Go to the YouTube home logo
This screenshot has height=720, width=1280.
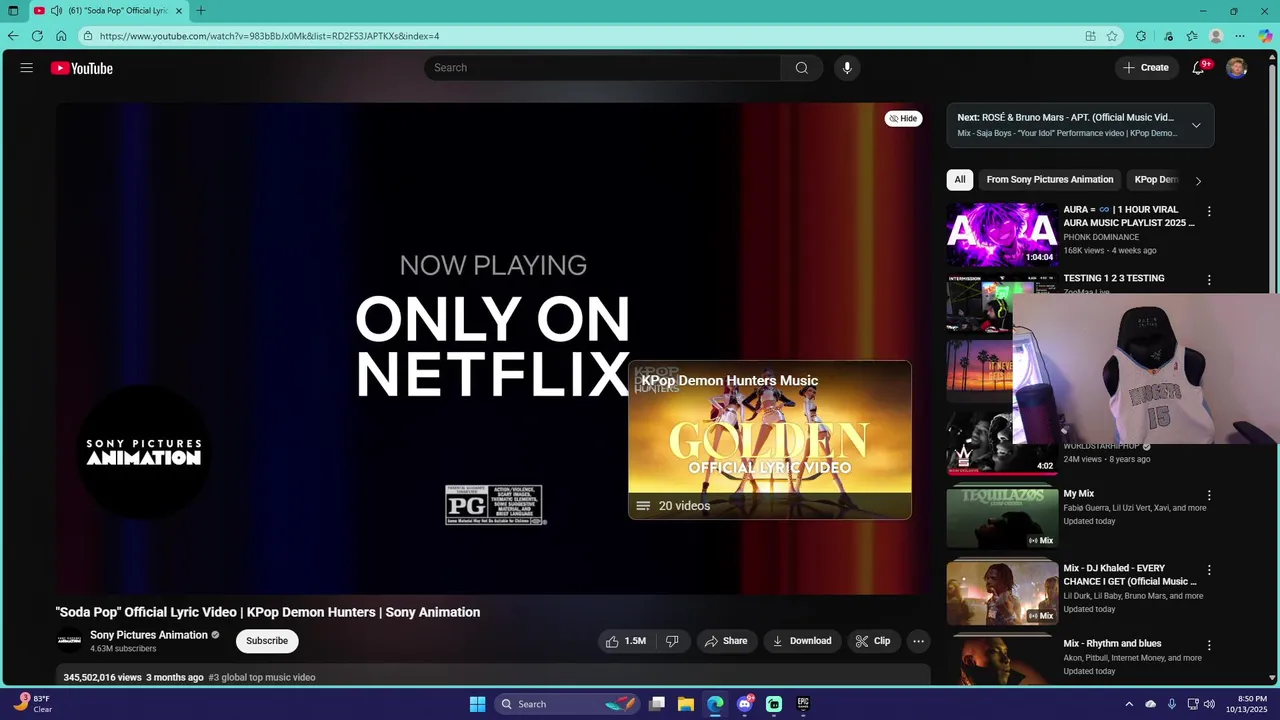click(x=82, y=68)
